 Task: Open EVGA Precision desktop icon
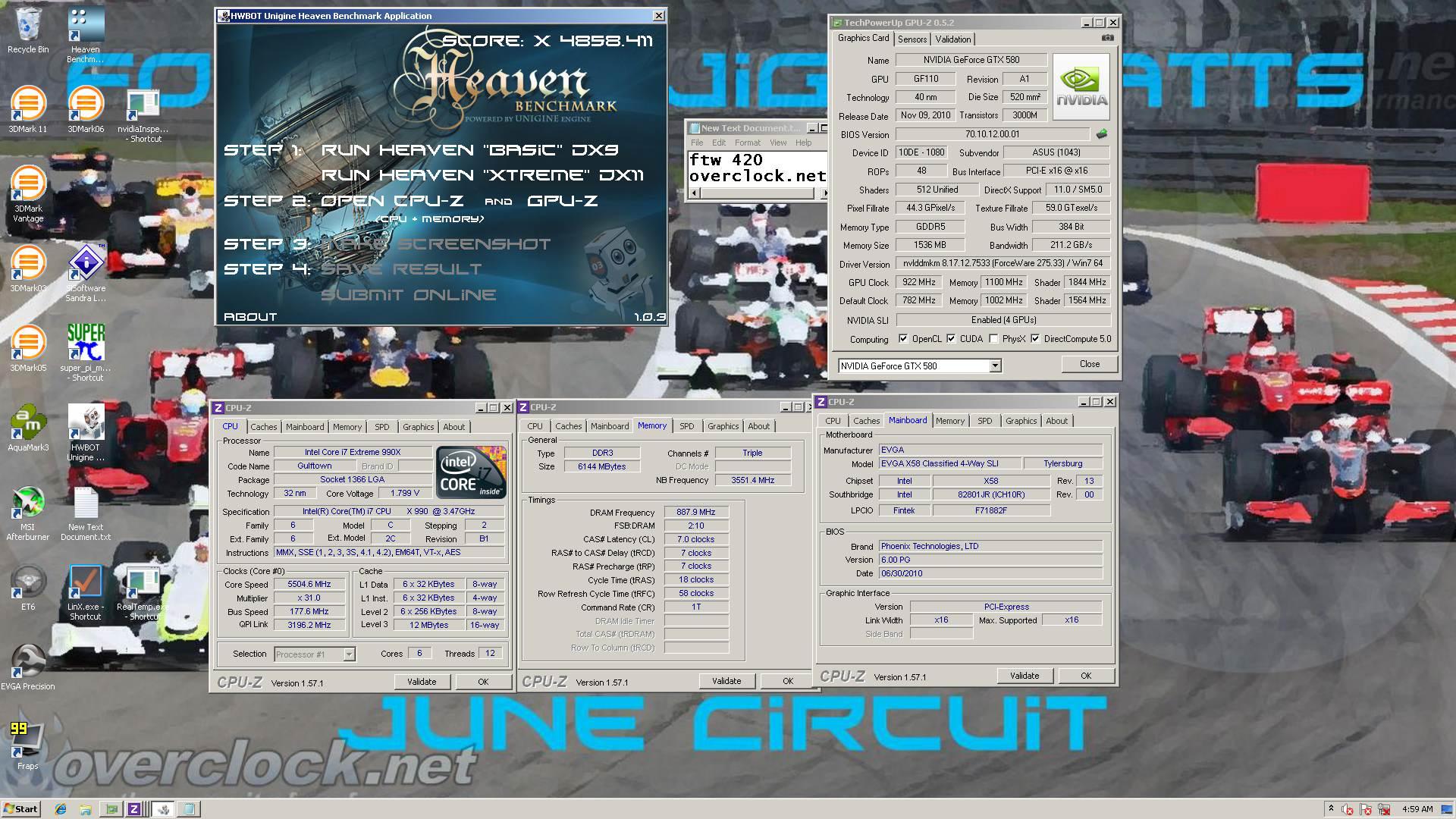pos(28,667)
